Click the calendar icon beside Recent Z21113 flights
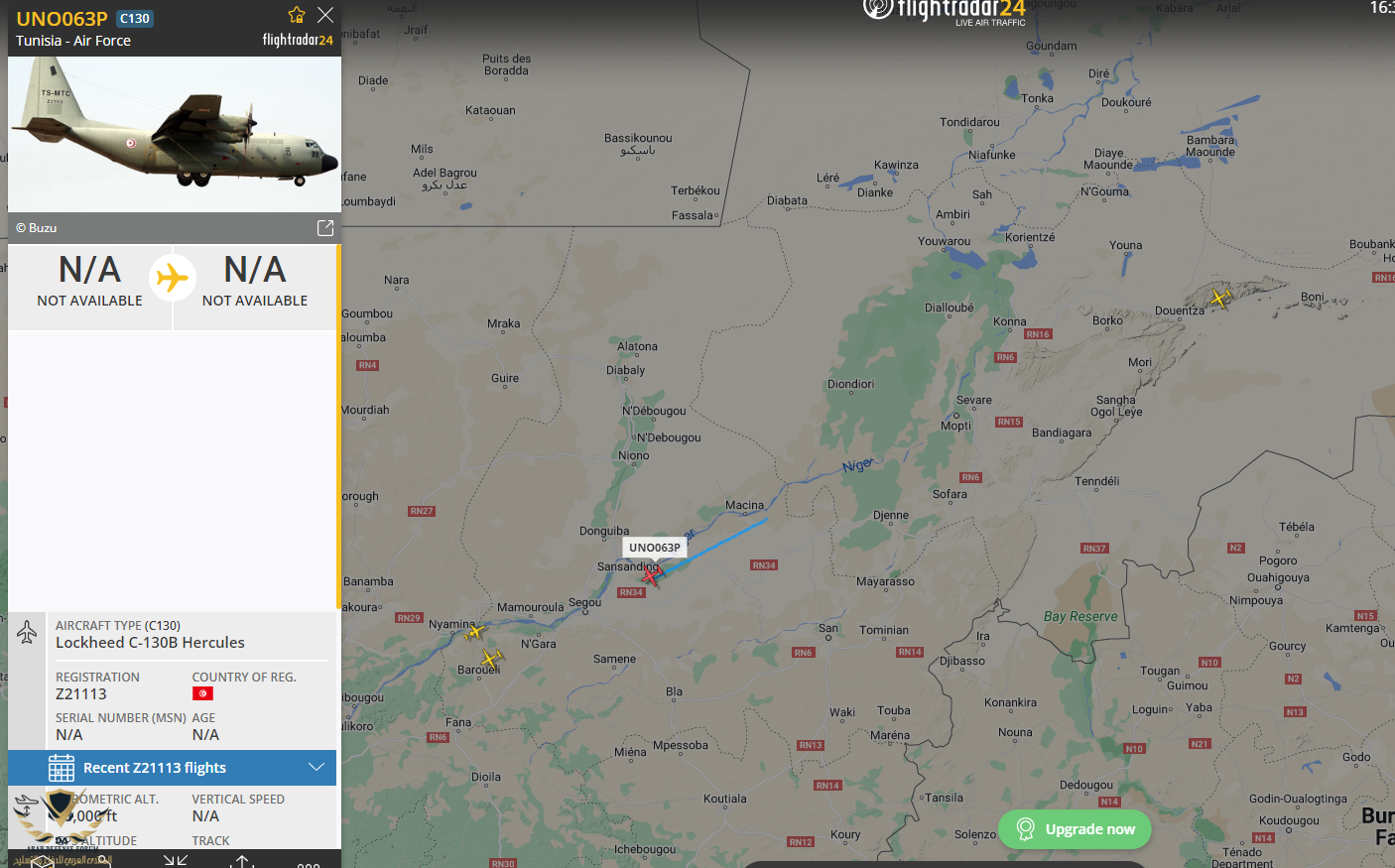The height and width of the screenshot is (868, 1395). point(62,768)
